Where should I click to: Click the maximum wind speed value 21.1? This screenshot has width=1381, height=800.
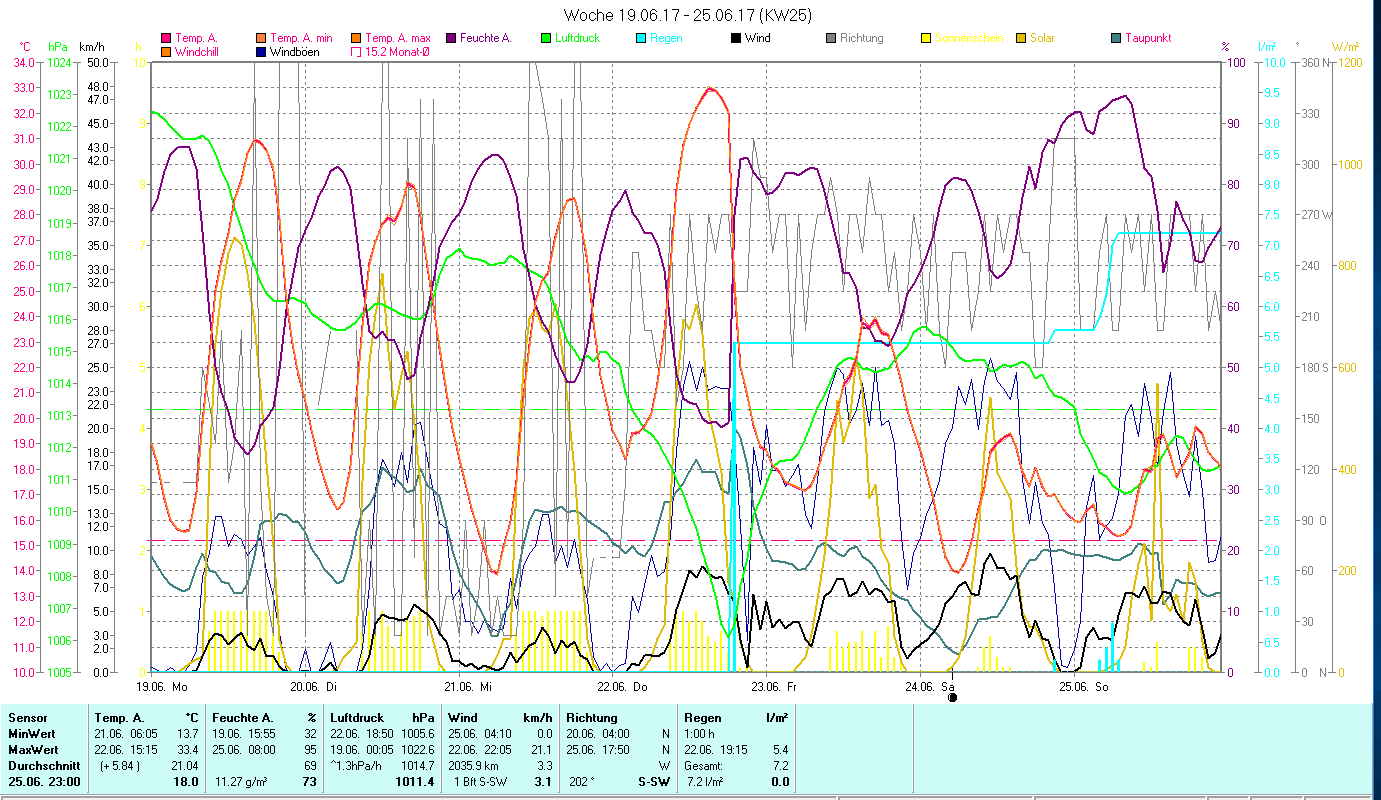click(x=541, y=750)
